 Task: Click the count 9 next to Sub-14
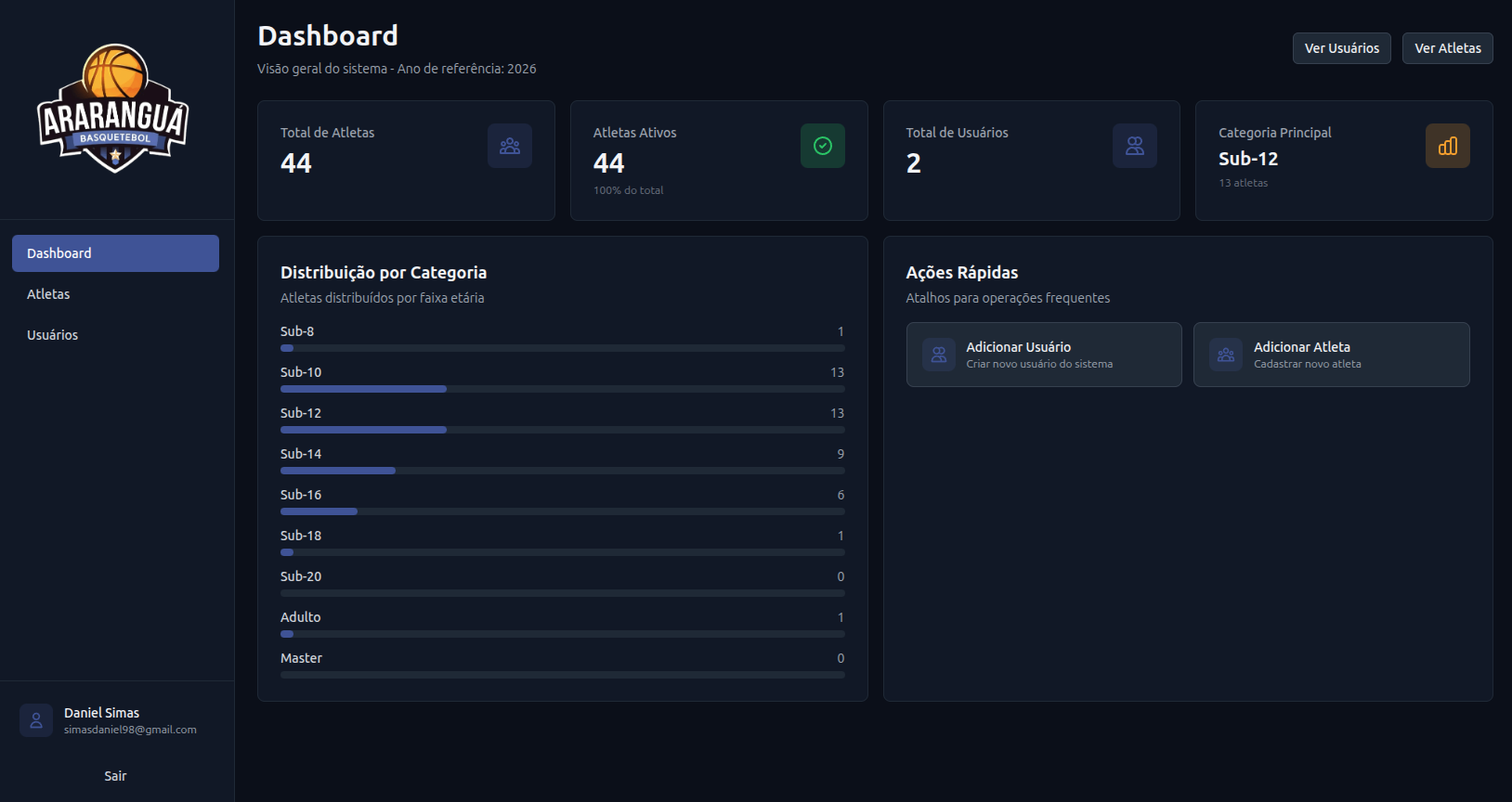tap(841, 454)
